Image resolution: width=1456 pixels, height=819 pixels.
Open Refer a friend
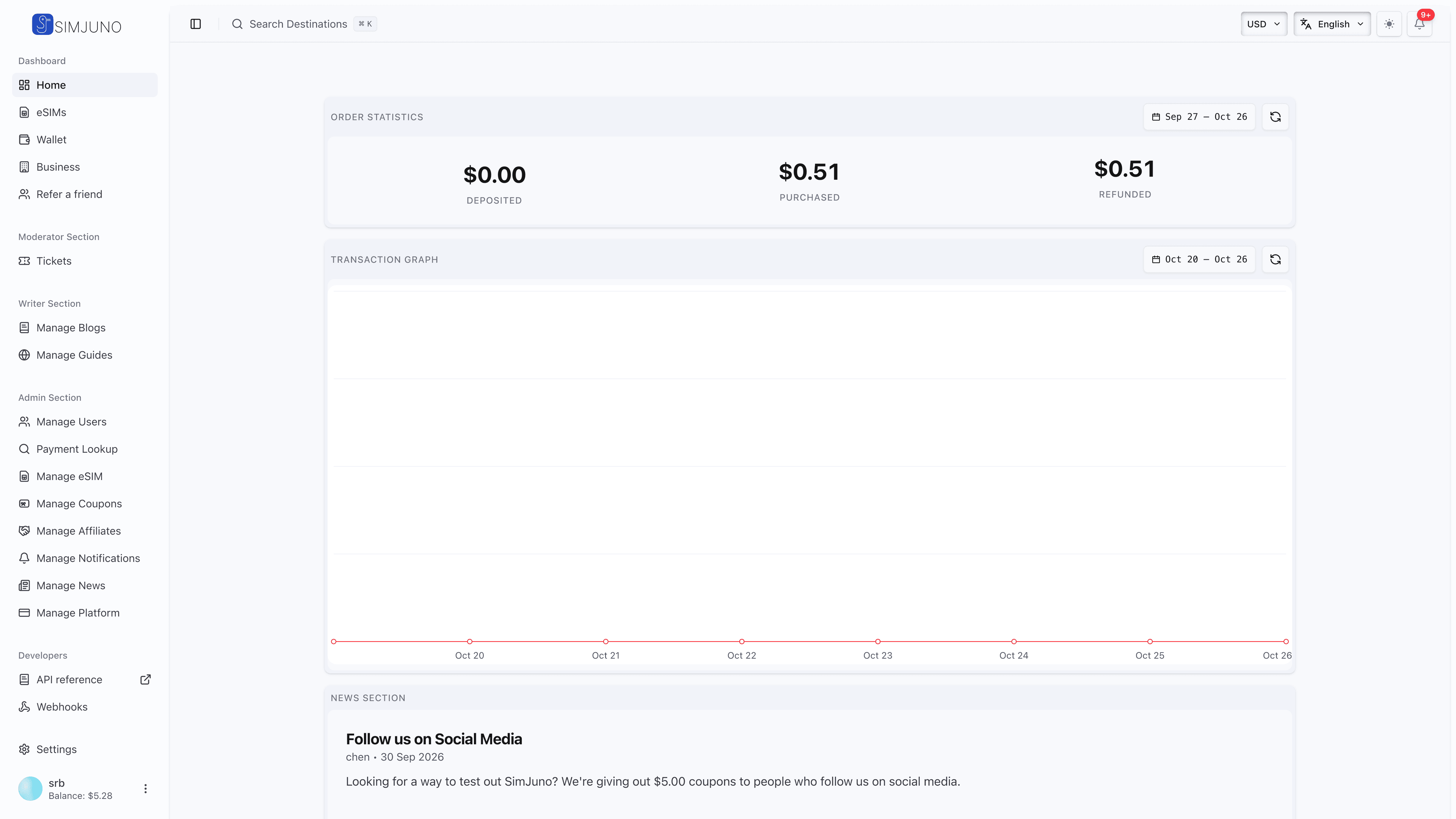pos(85,195)
